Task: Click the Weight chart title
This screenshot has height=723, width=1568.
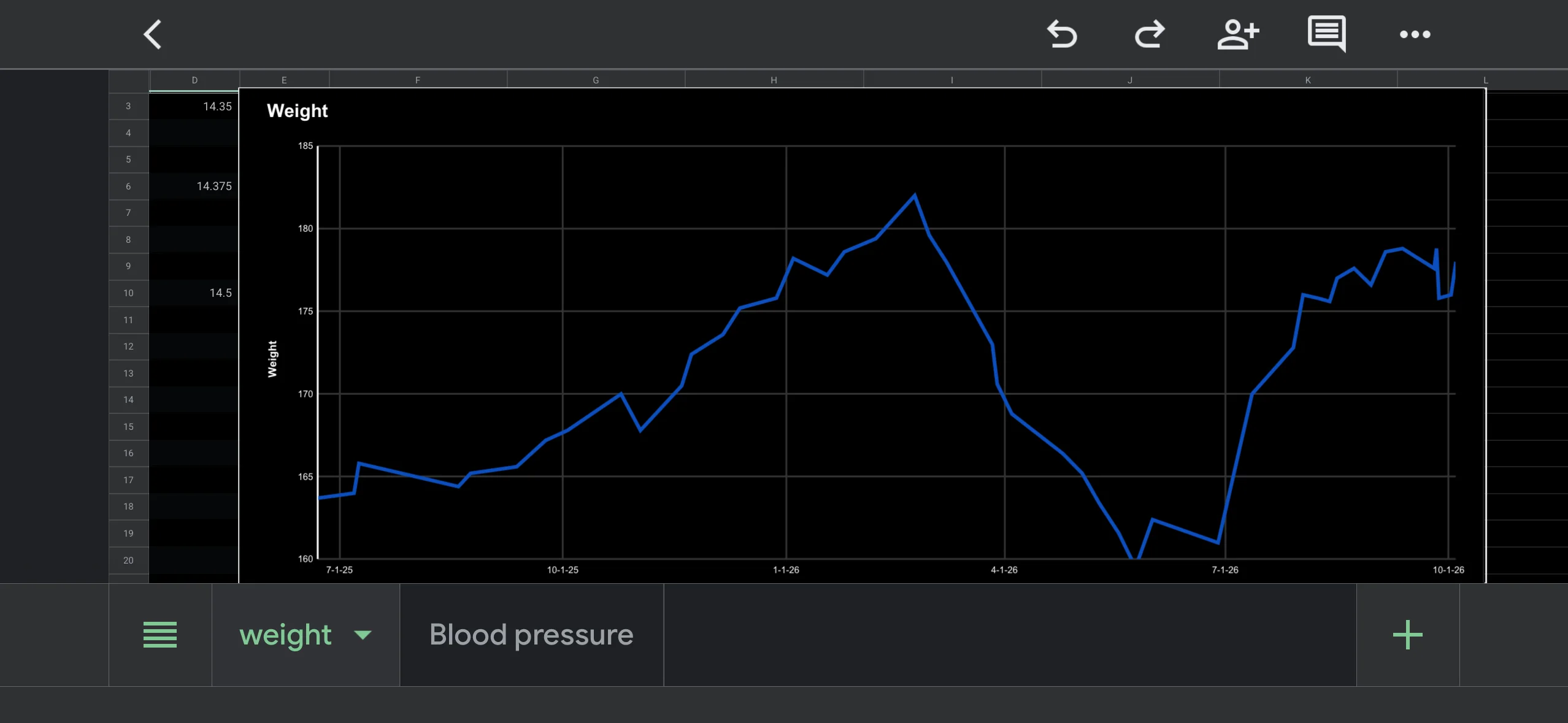Action: coord(298,111)
